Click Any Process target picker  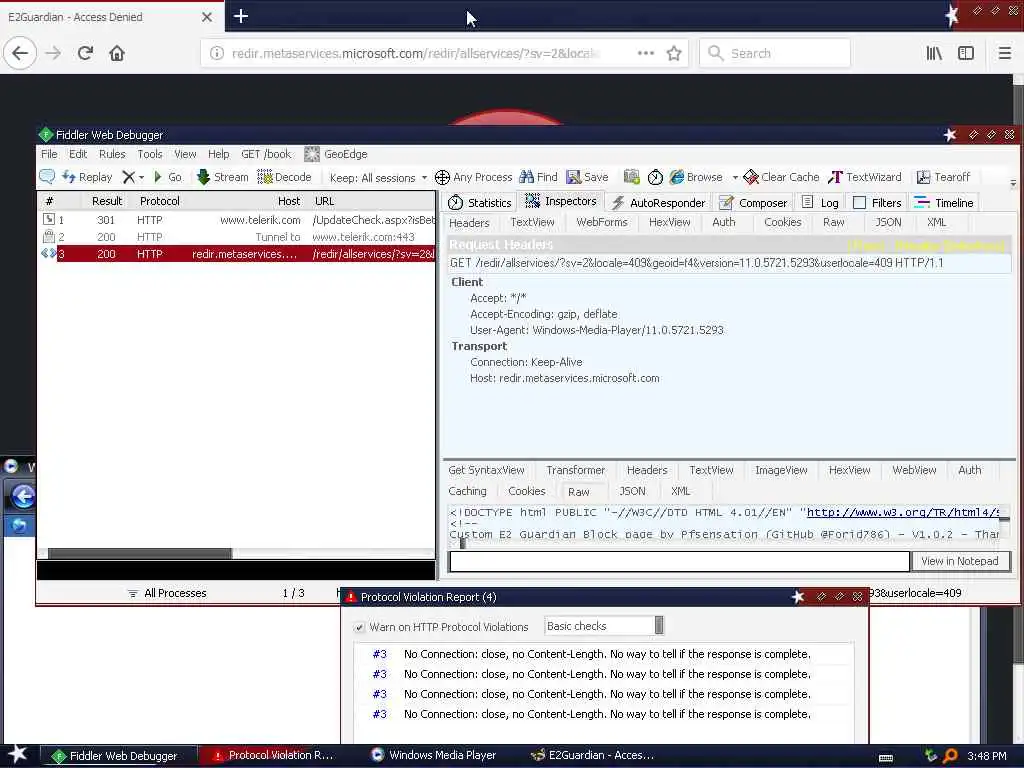tap(473, 177)
